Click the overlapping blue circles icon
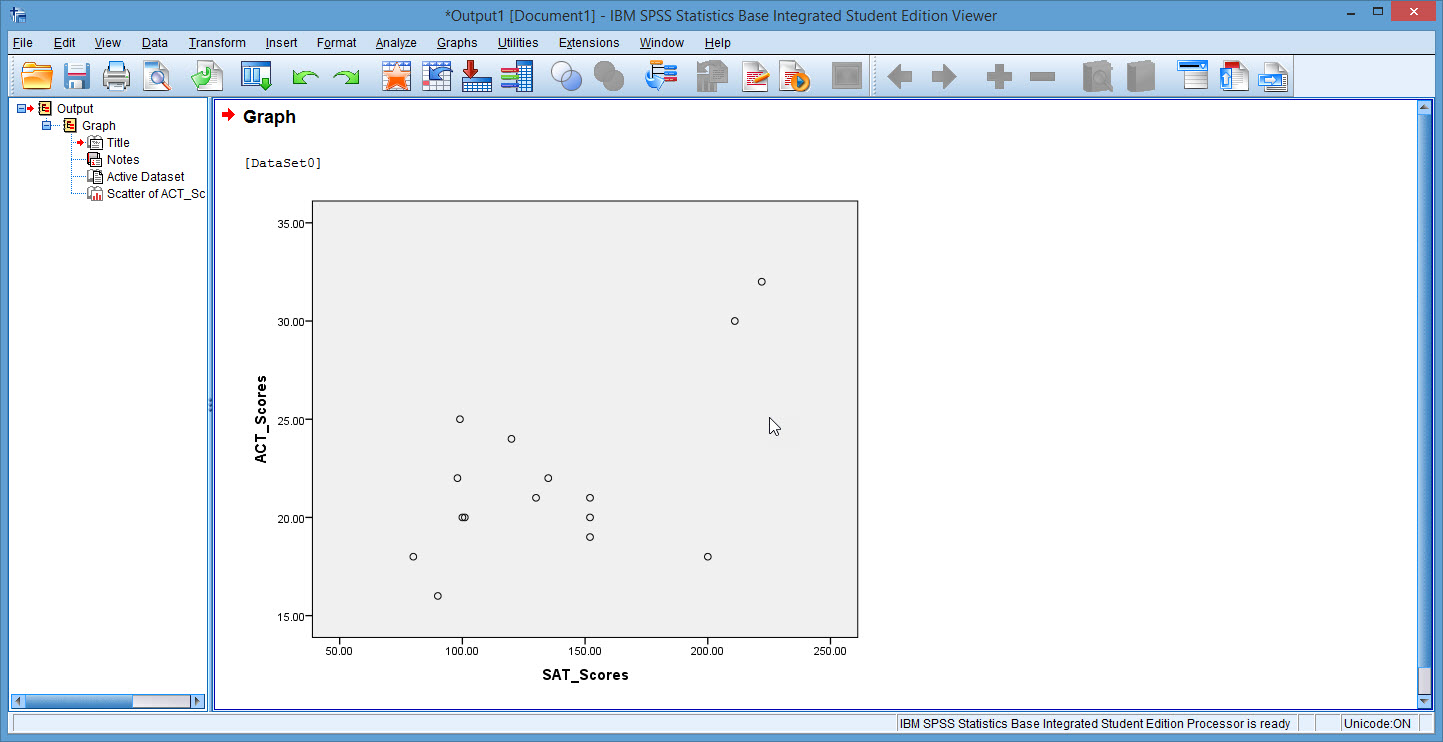The width and height of the screenshot is (1443, 742). click(567, 76)
